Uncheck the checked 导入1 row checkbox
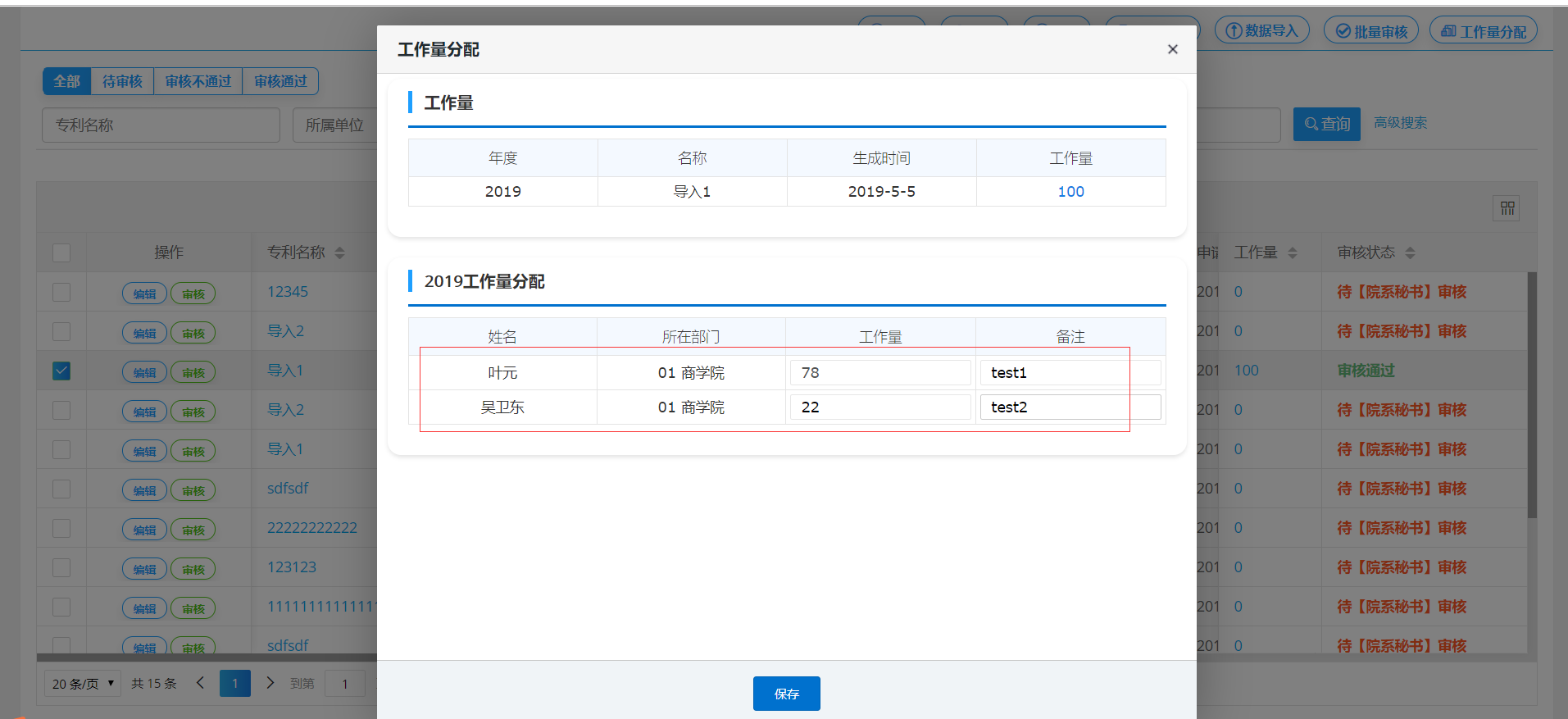This screenshot has width=1568, height=719. click(61, 371)
